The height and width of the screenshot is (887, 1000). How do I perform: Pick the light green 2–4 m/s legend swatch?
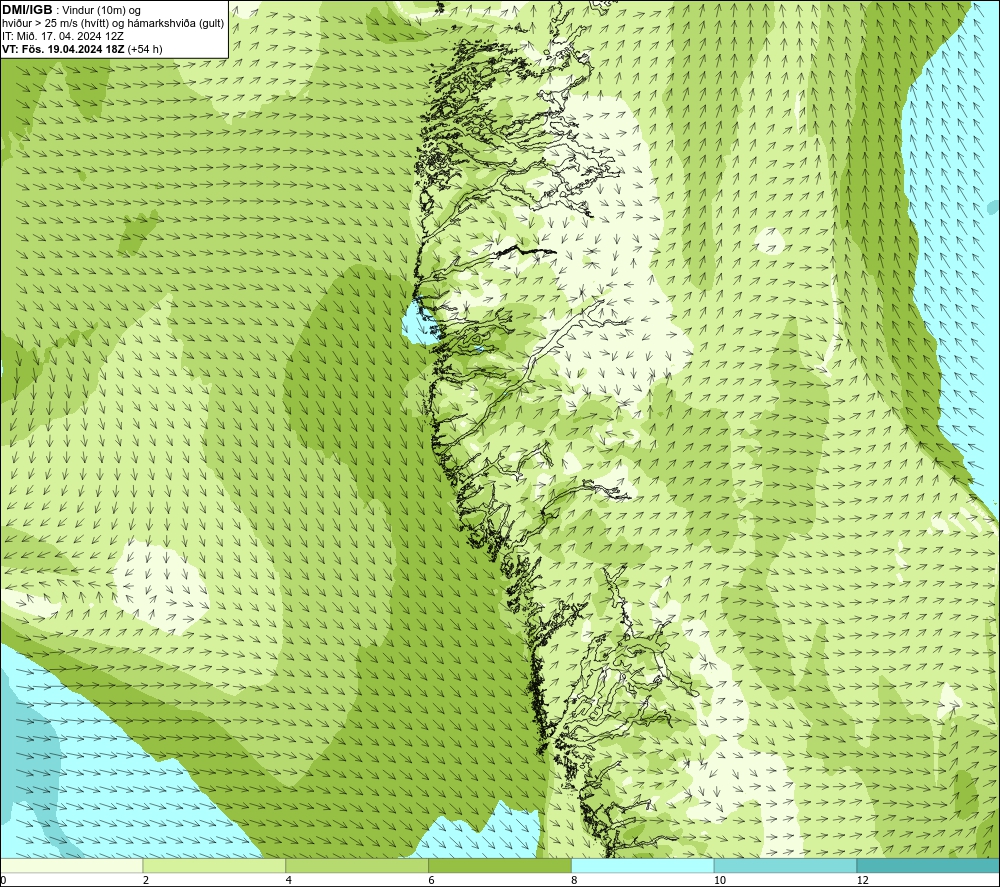click(214, 865)
